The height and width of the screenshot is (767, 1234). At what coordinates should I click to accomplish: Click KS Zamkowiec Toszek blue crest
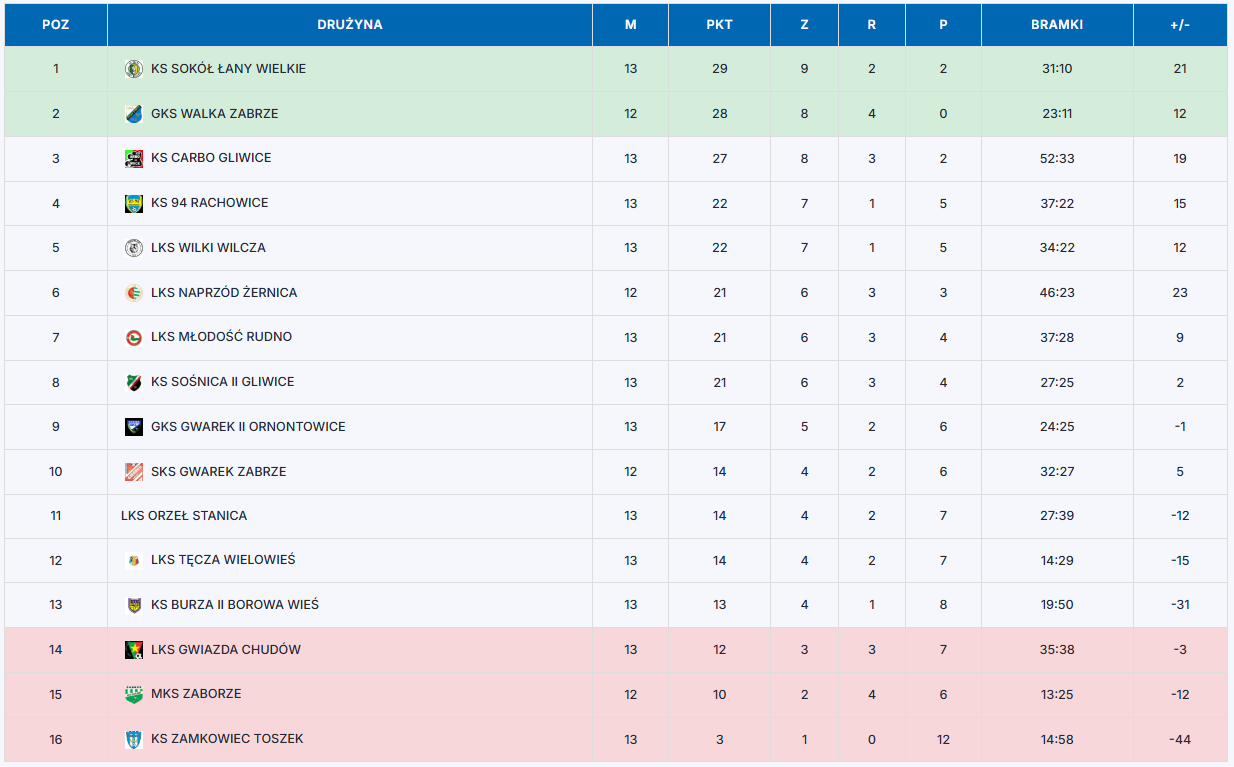[133, 739]
